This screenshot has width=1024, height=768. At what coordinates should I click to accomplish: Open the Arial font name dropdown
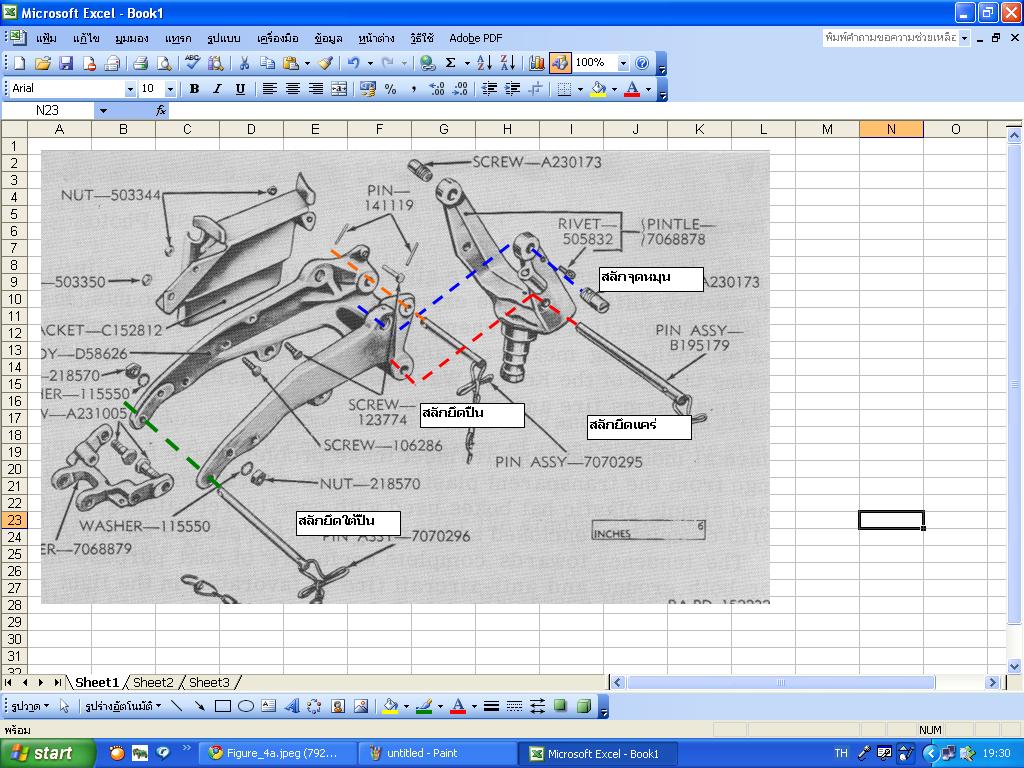[129, 89]
